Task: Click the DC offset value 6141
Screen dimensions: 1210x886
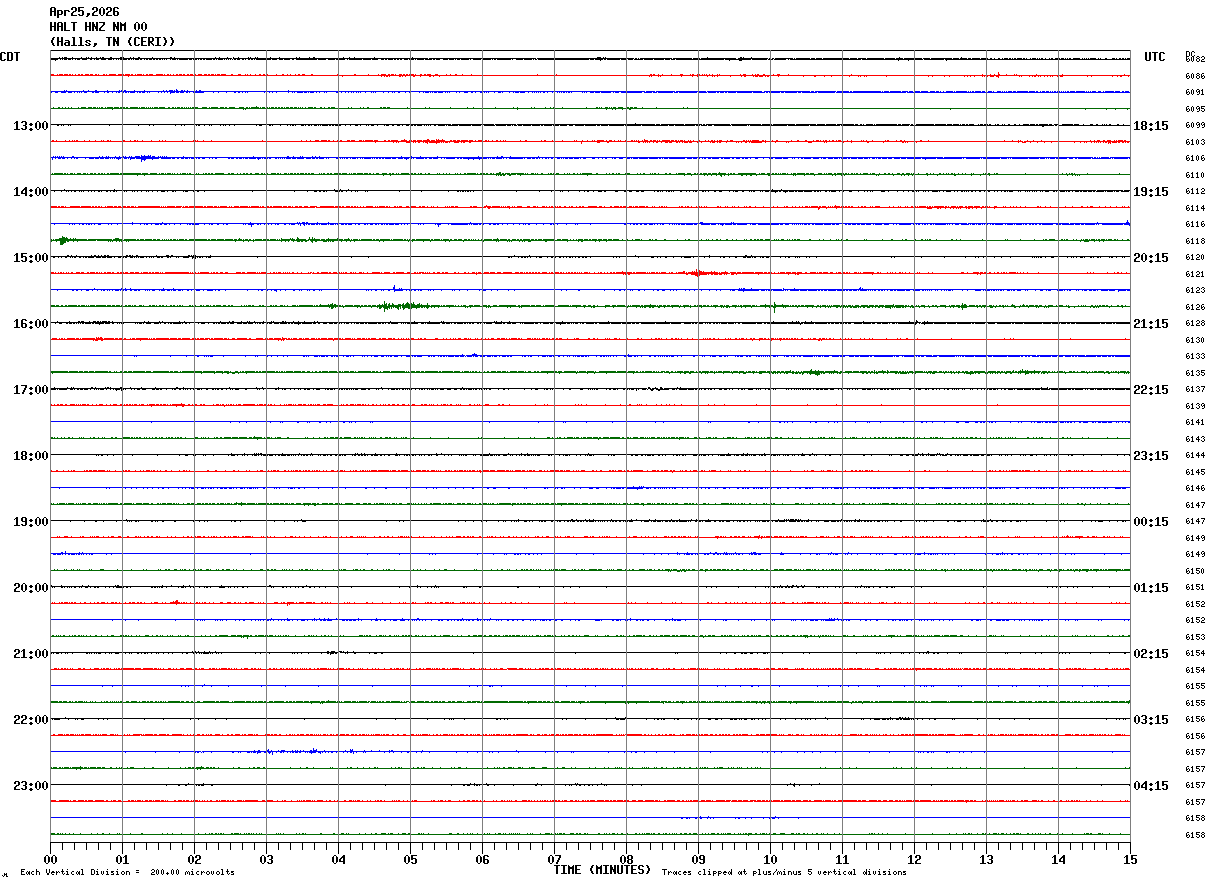Action: tap(1195, 423)
